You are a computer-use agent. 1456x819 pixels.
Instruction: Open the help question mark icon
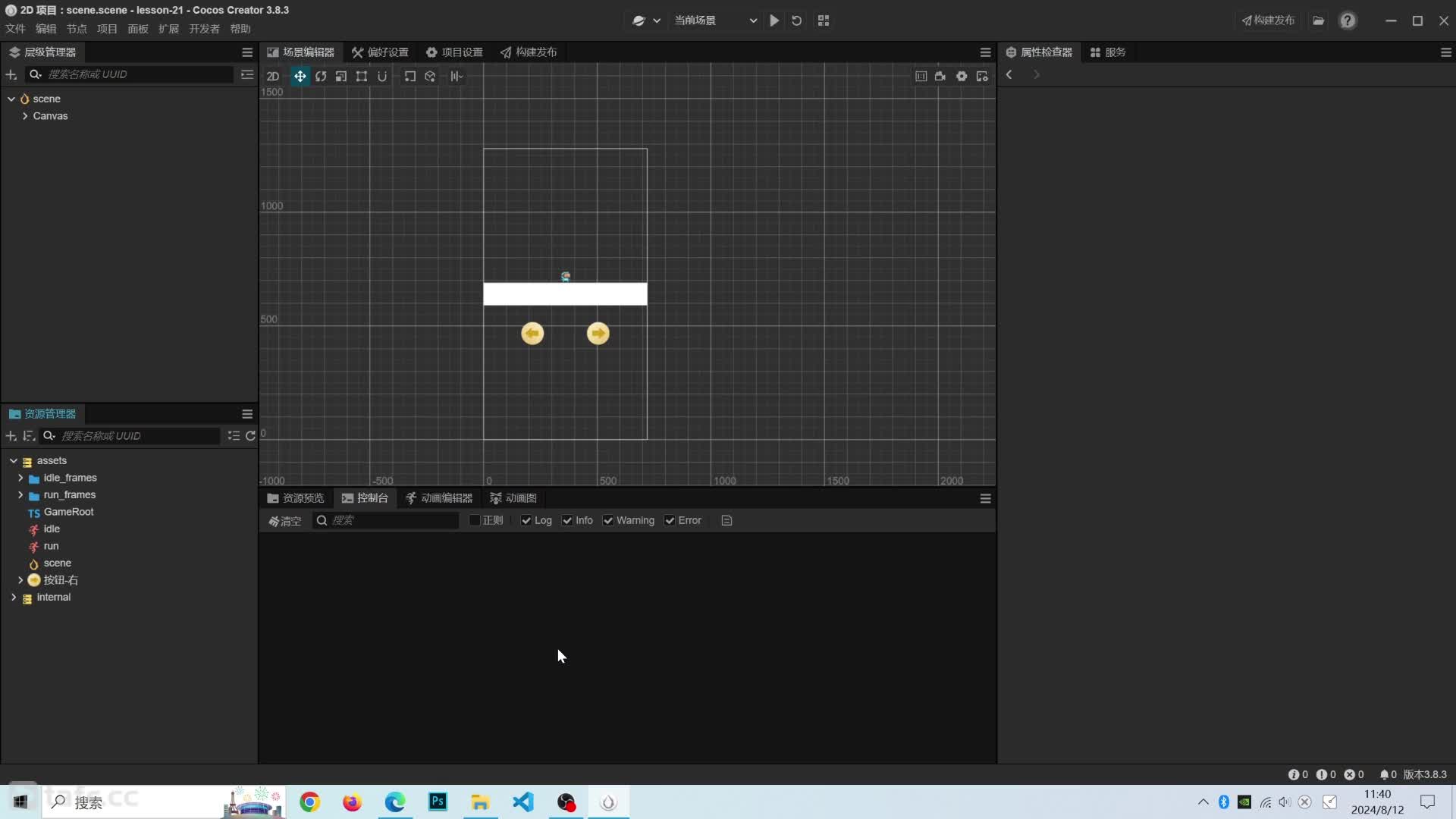(x=1348, y=20)
